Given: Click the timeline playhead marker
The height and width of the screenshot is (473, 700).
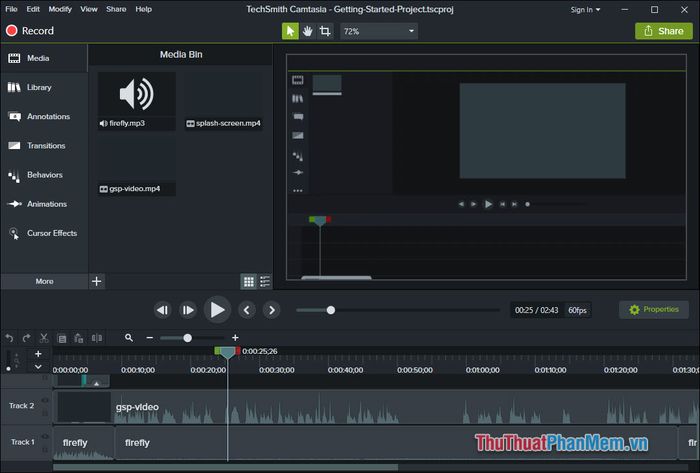Looking at the screenshot, I should tap(228, 352).
